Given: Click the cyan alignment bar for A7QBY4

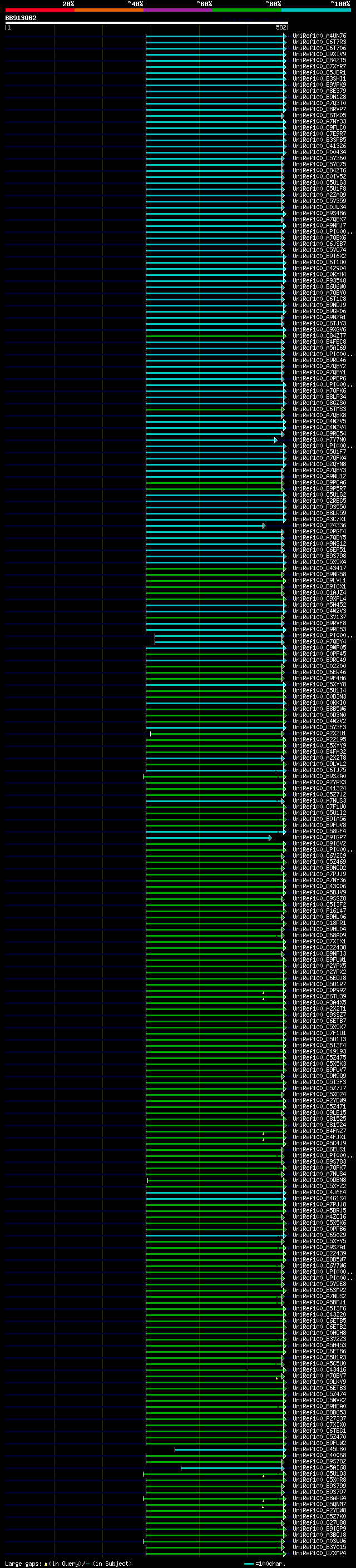Looking at the screenshot, I should point(219,642).
